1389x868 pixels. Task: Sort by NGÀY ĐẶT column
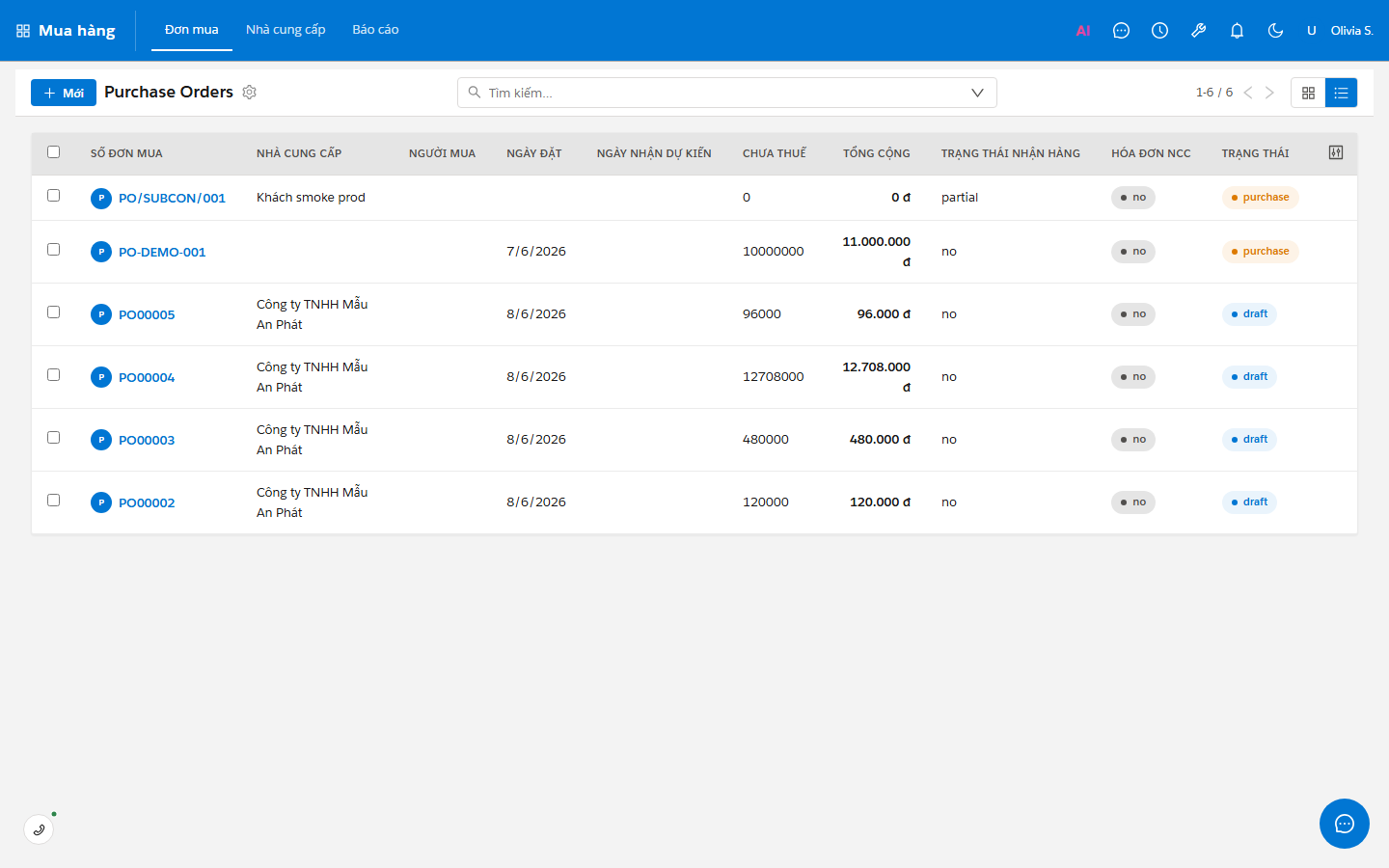(x=534, y=153)
